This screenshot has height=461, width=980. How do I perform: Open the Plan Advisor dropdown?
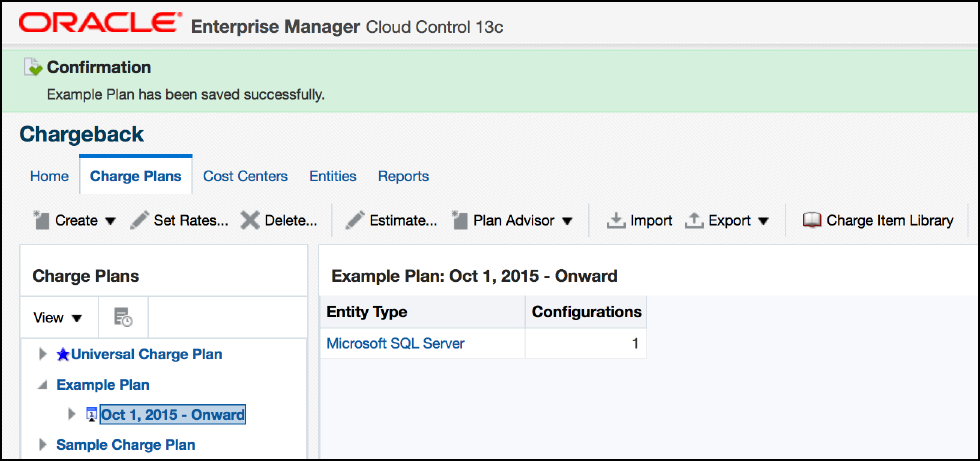(512, 220)
